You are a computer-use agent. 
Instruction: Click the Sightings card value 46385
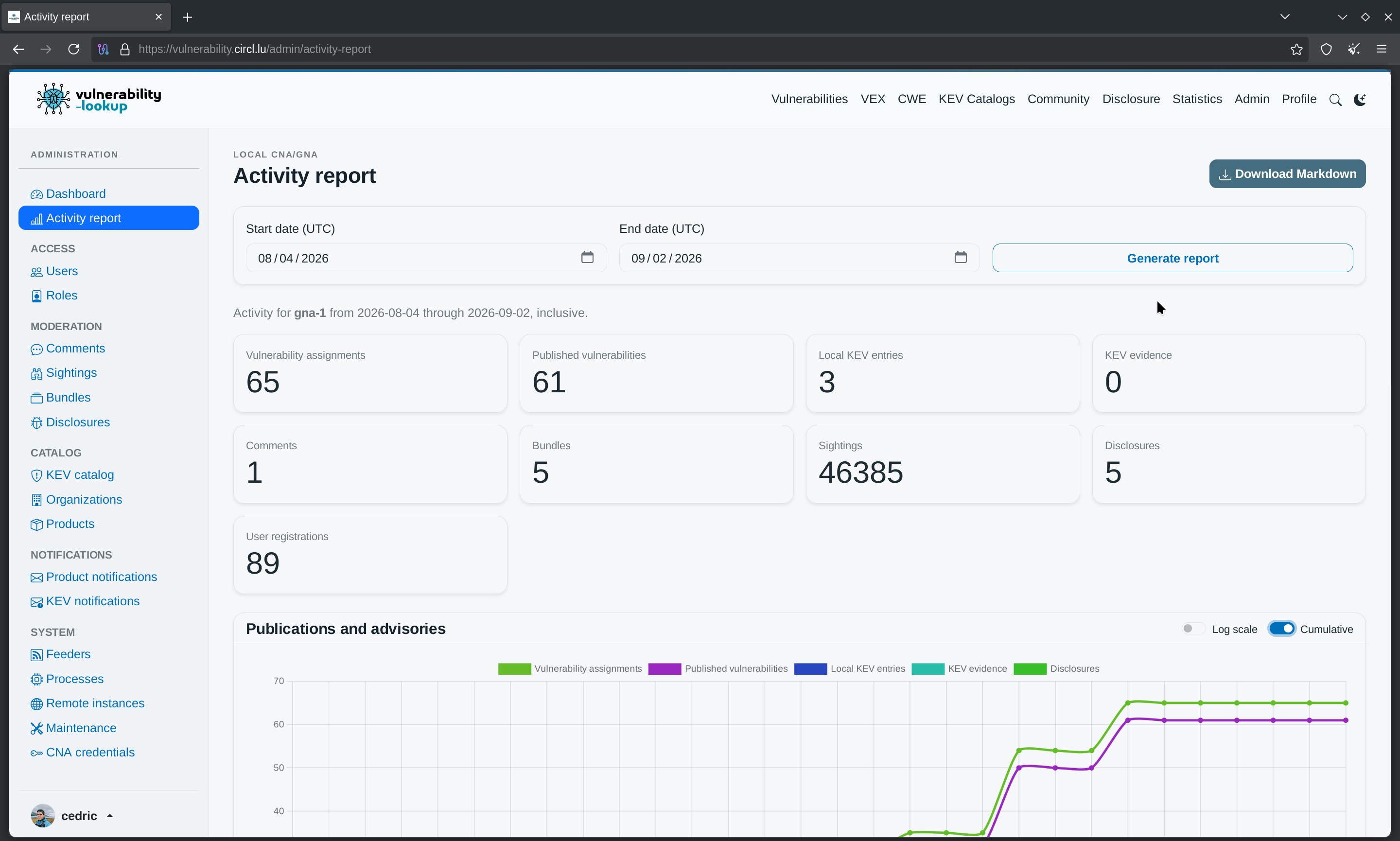point(860,473)
